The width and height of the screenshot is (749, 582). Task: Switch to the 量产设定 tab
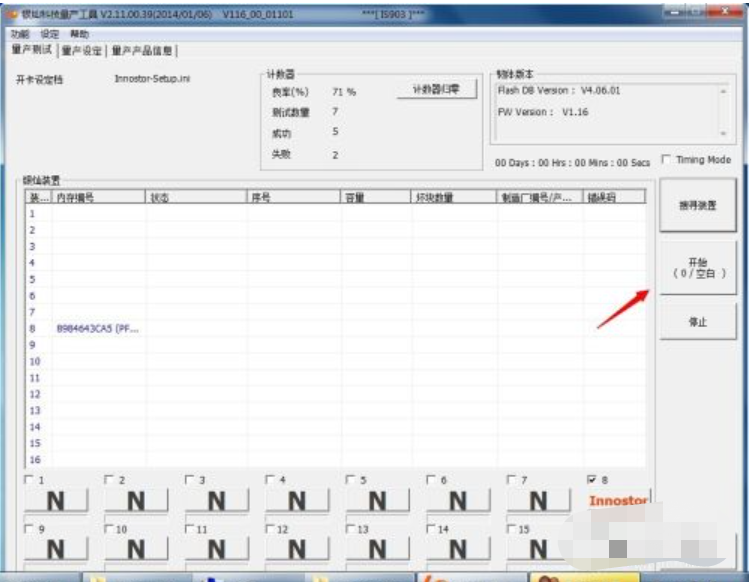point(82,51)
